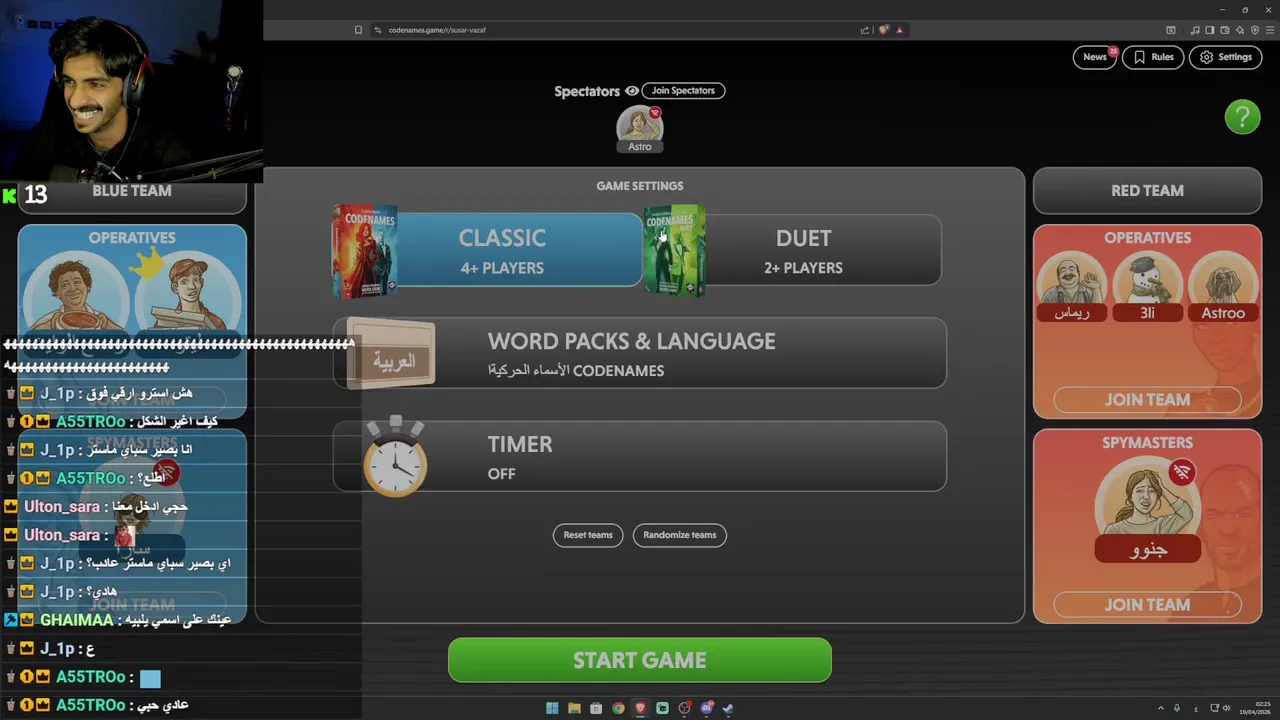Open the browser hamburger menu

coord(1270,30)
